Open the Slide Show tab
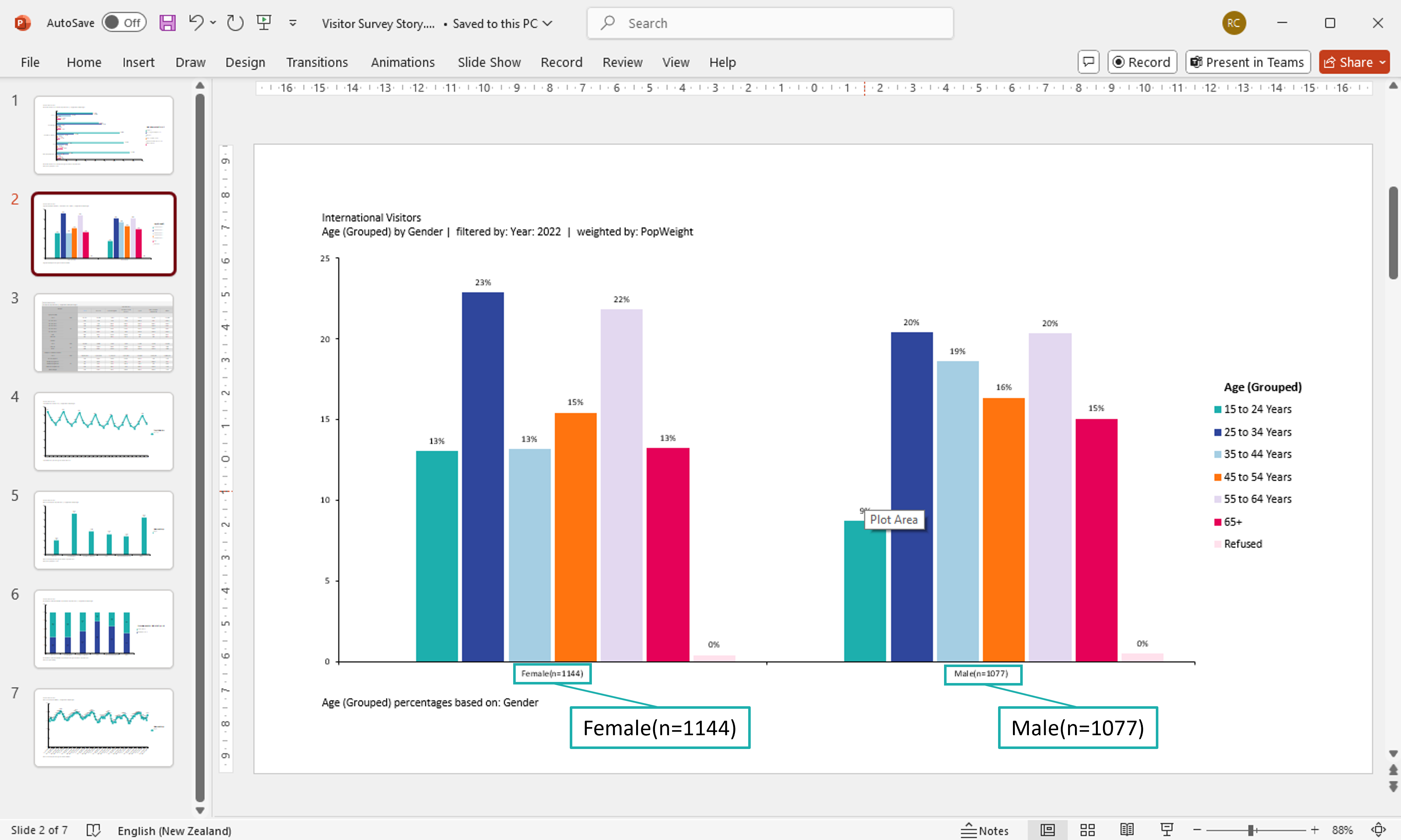The height and width of the screenshot is (840, 1401). point(489,62)
